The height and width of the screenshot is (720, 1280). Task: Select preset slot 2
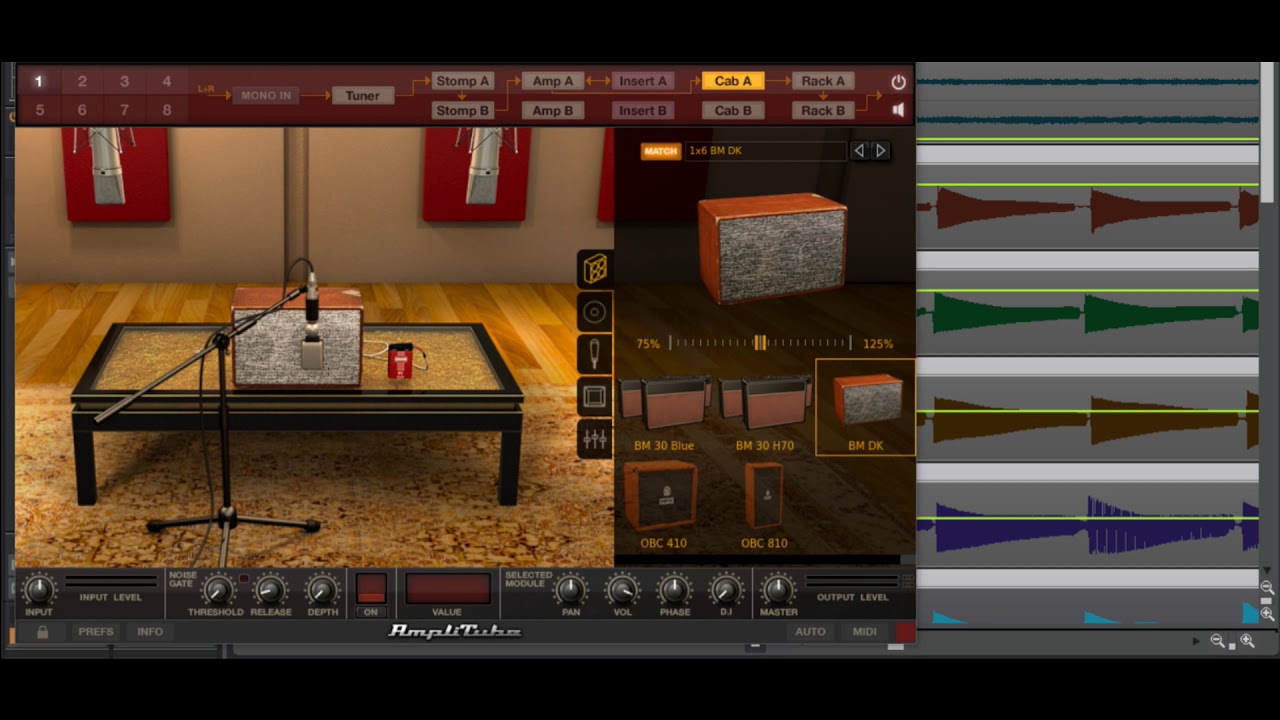tap(82, 81)
